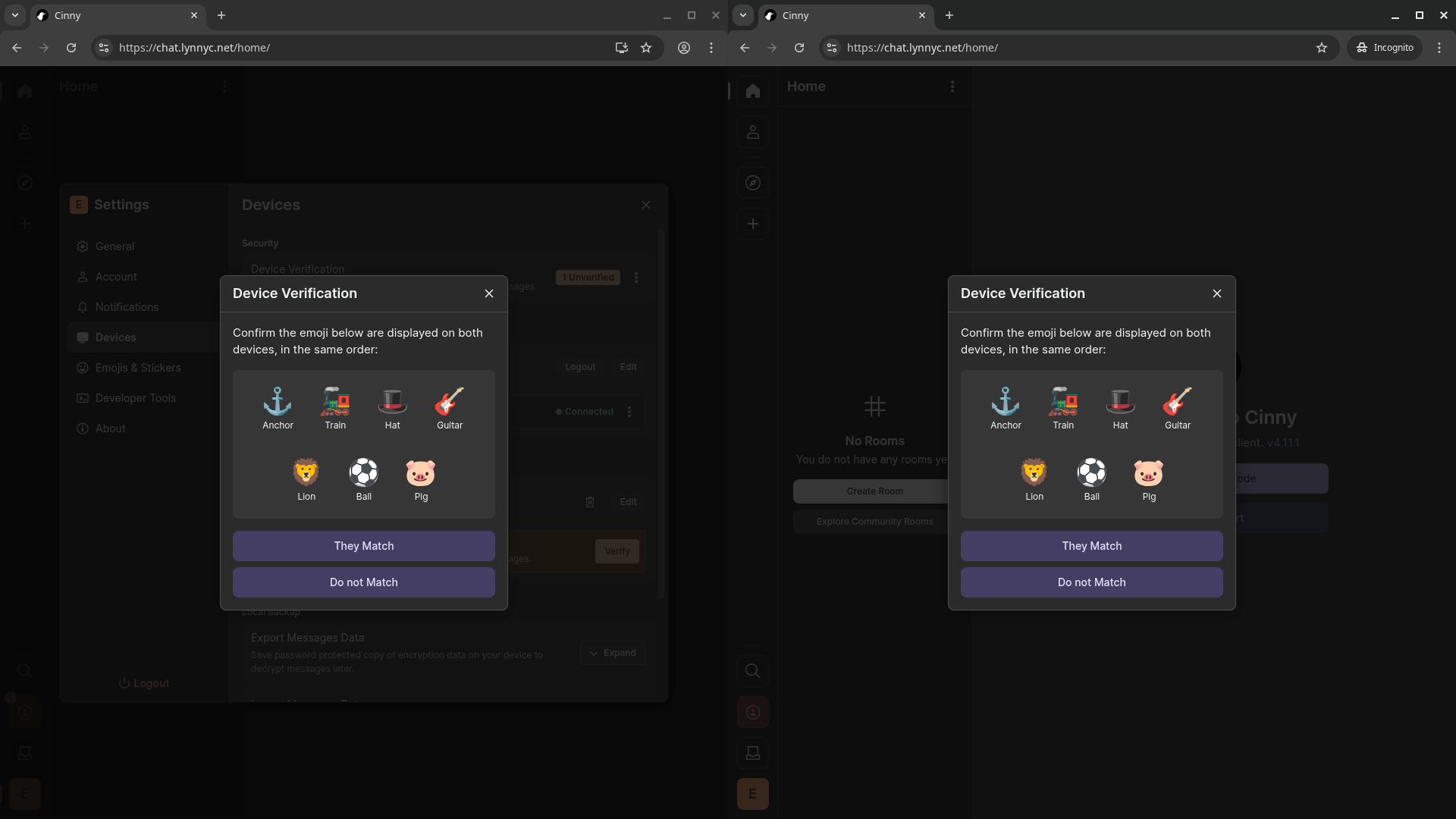Reload the page in left browser window
The image size is (1456, 819).
coord(71,48)
